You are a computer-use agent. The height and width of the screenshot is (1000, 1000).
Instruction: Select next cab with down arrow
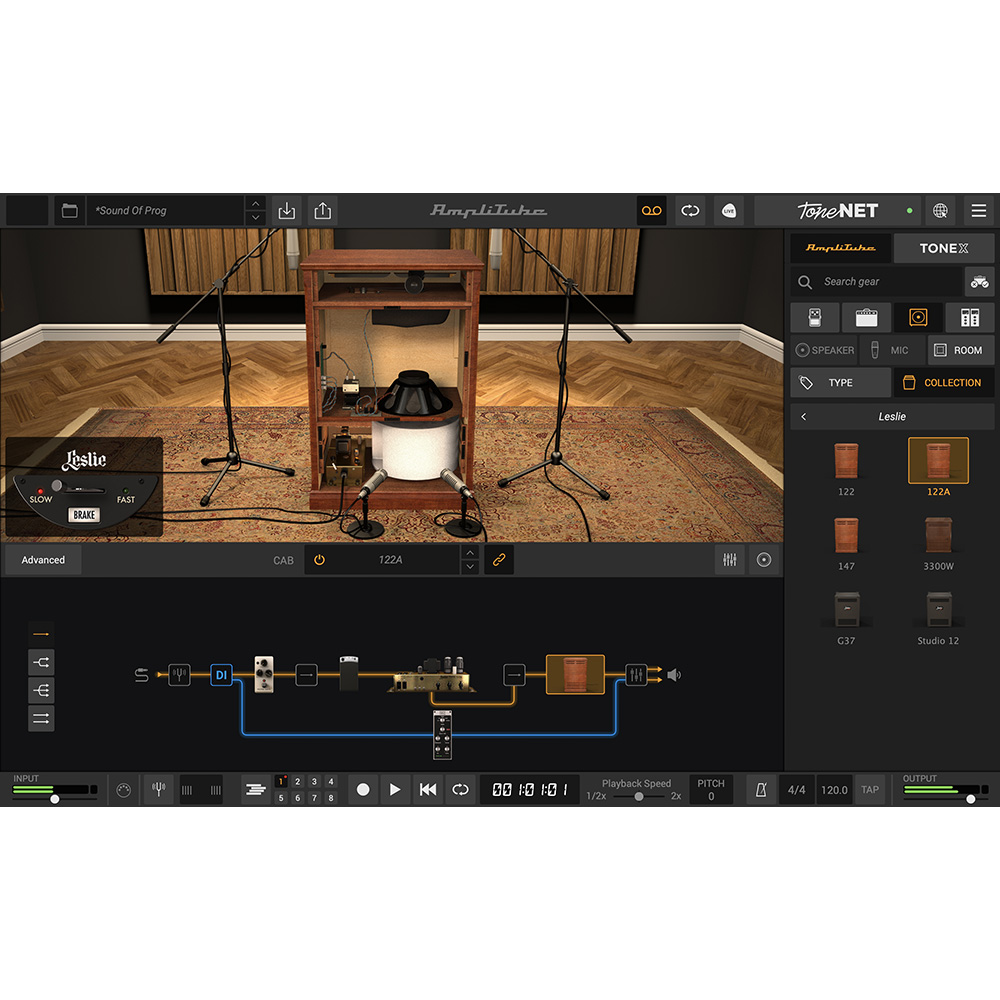tap(470, 567)
